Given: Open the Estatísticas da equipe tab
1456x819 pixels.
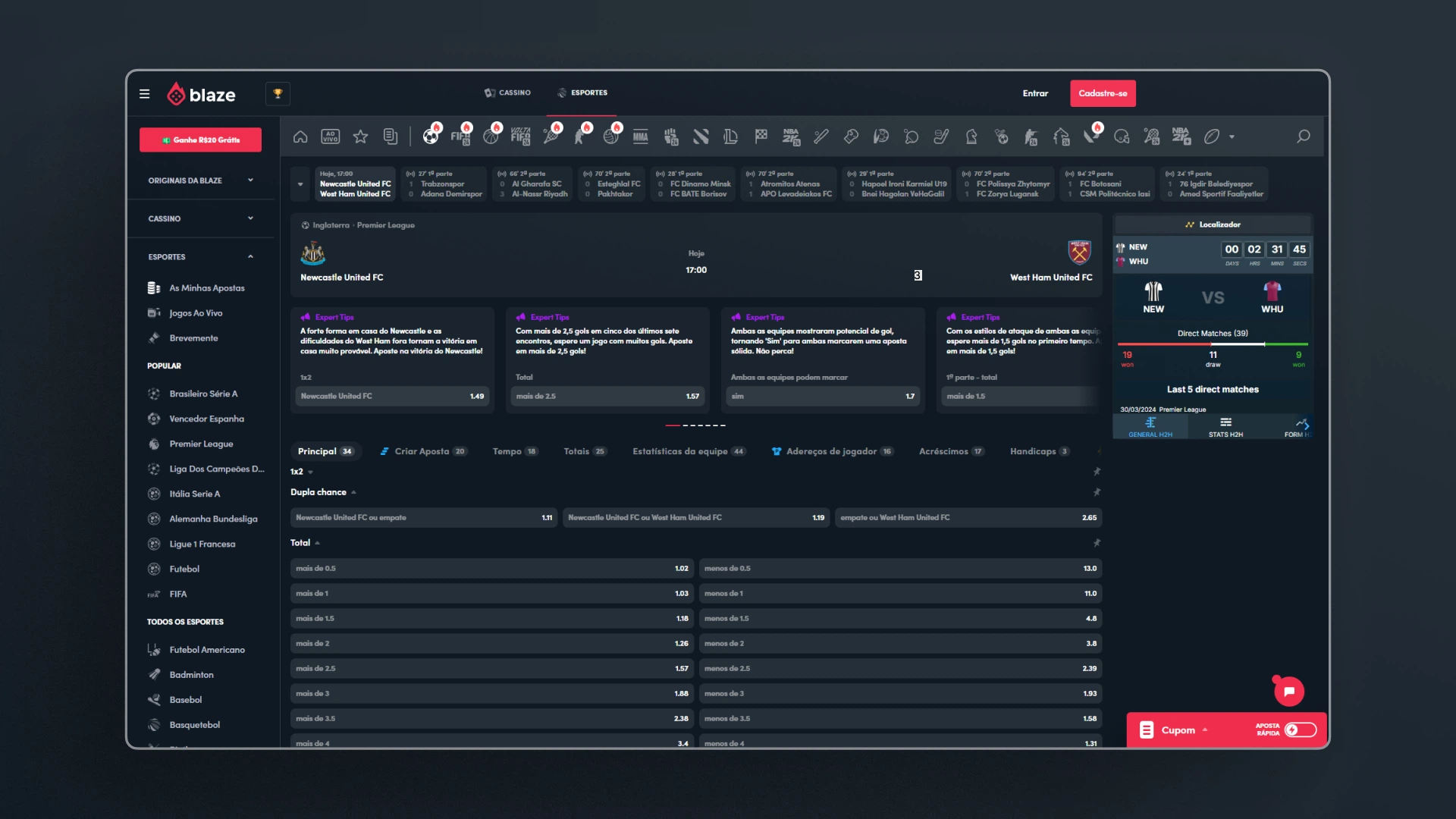Looking at the screenshot, I should [689, 451].
